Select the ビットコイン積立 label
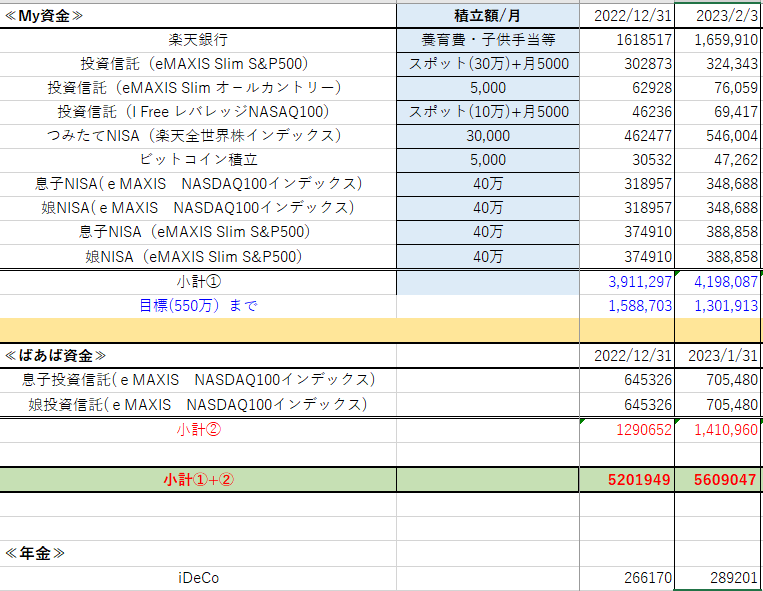763x591 pixels. pos(198,160)
